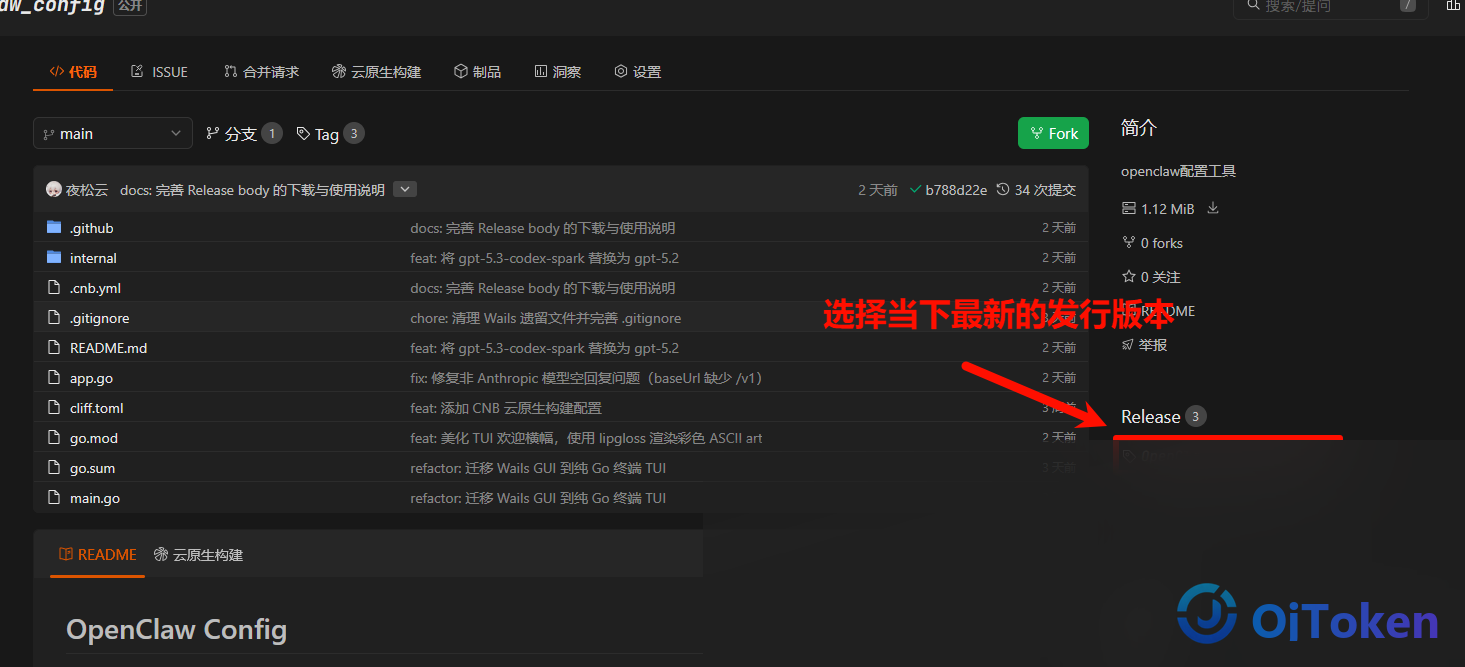Open the Tag list link

click(330, 134)
